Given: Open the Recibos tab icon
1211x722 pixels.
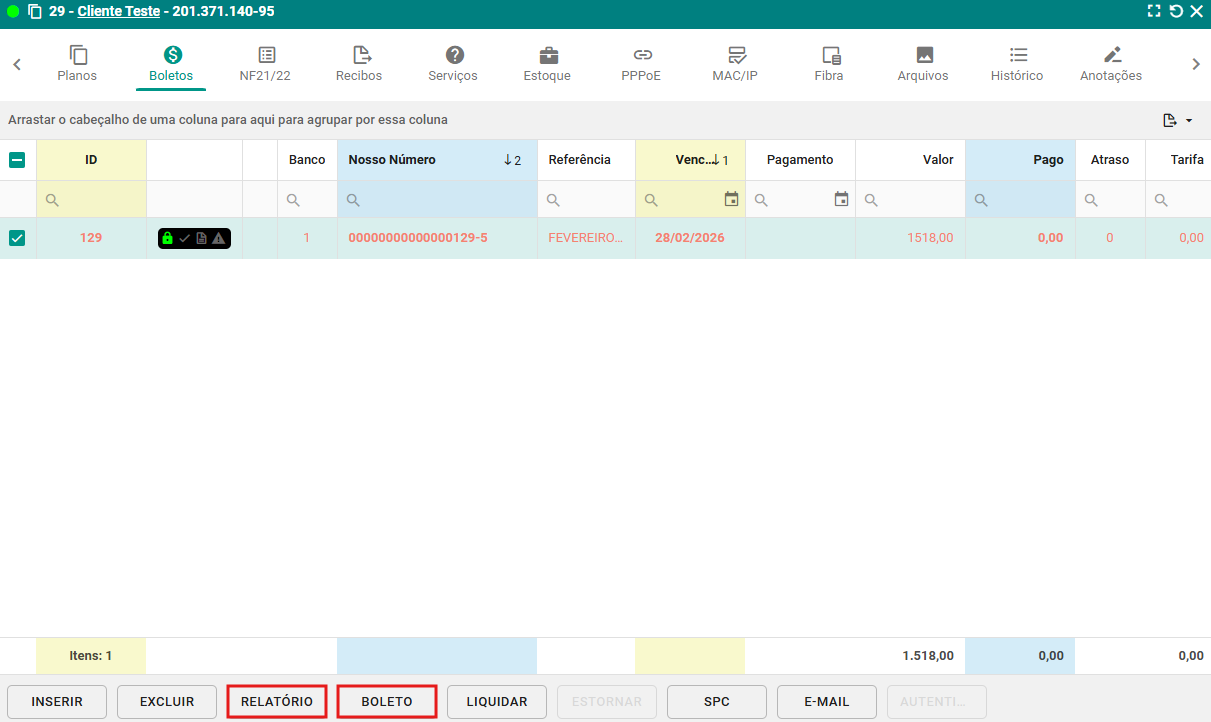Looking at the screenshot, I should (x=361, y=55).
